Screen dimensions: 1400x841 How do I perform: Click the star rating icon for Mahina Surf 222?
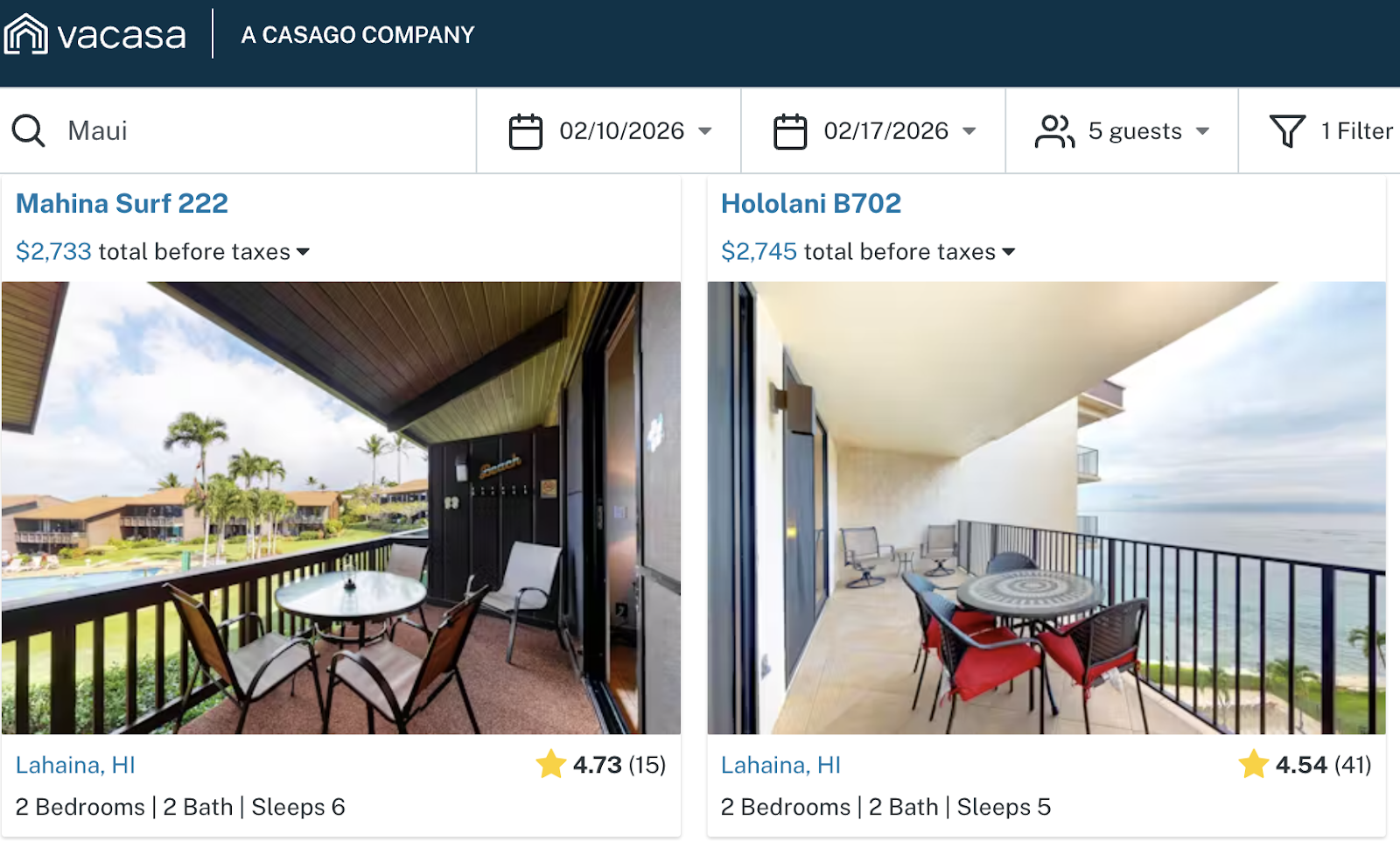(551, 764)
